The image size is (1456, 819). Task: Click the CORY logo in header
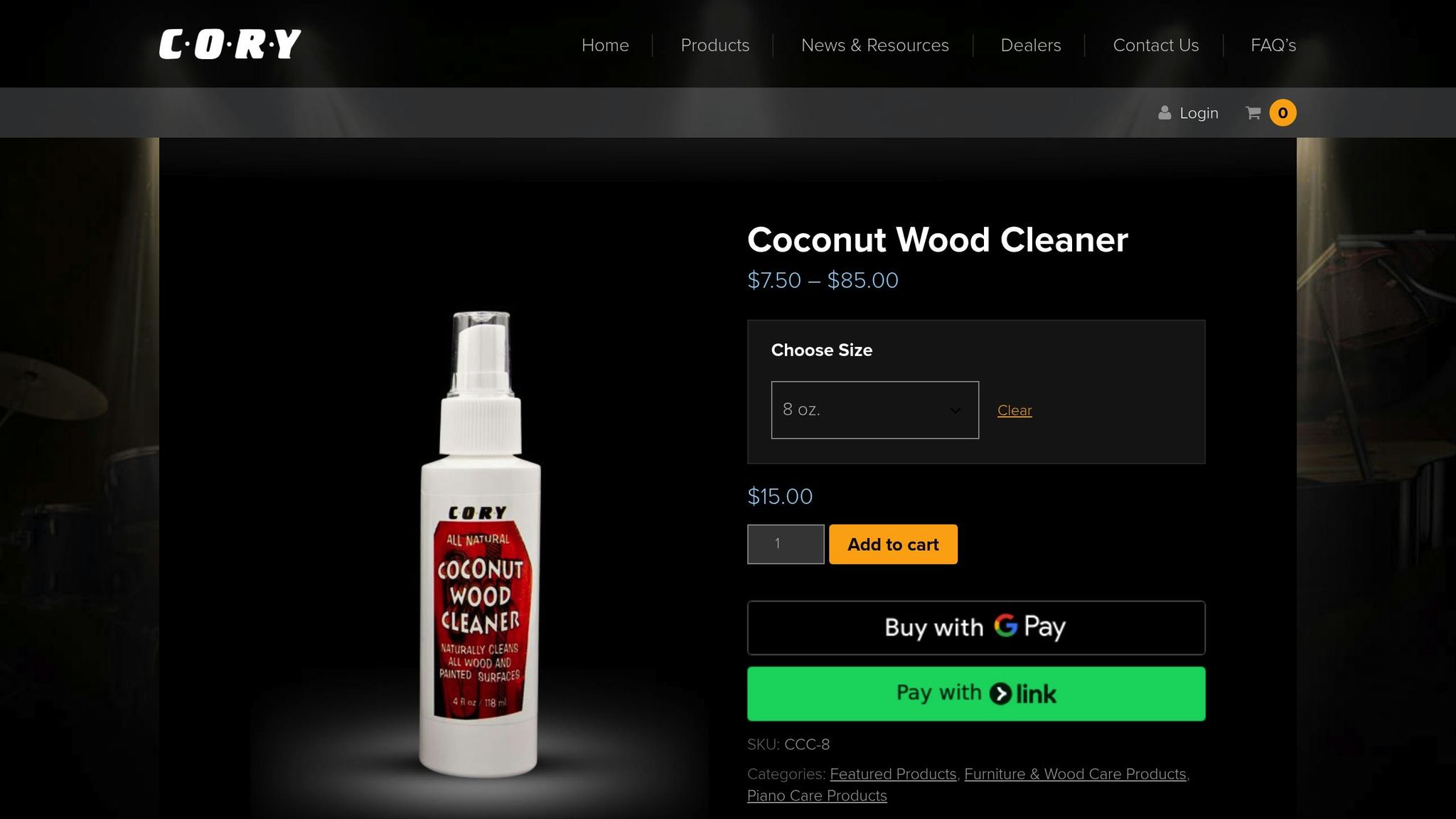pos(230,44)
